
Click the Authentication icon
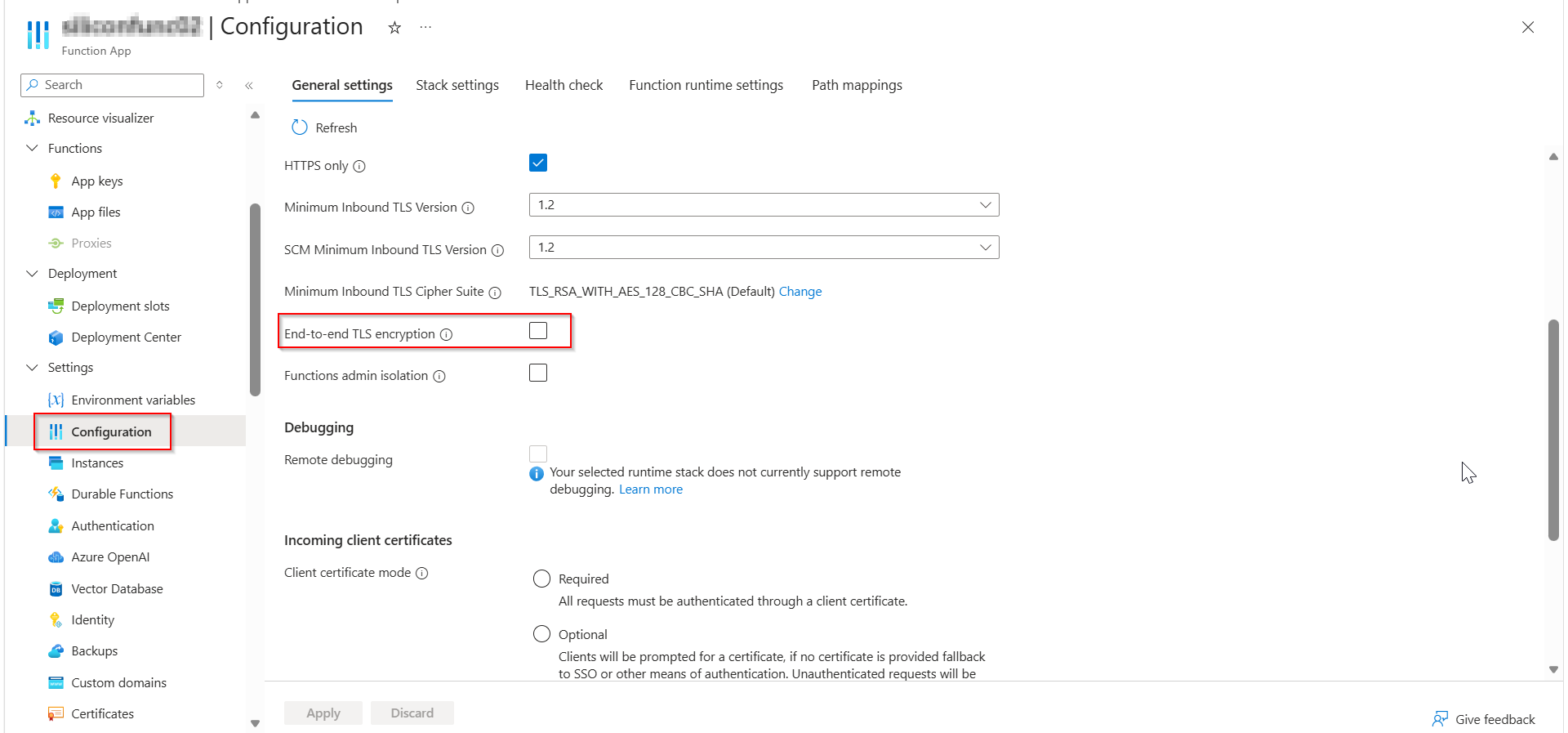pos(56,526)
